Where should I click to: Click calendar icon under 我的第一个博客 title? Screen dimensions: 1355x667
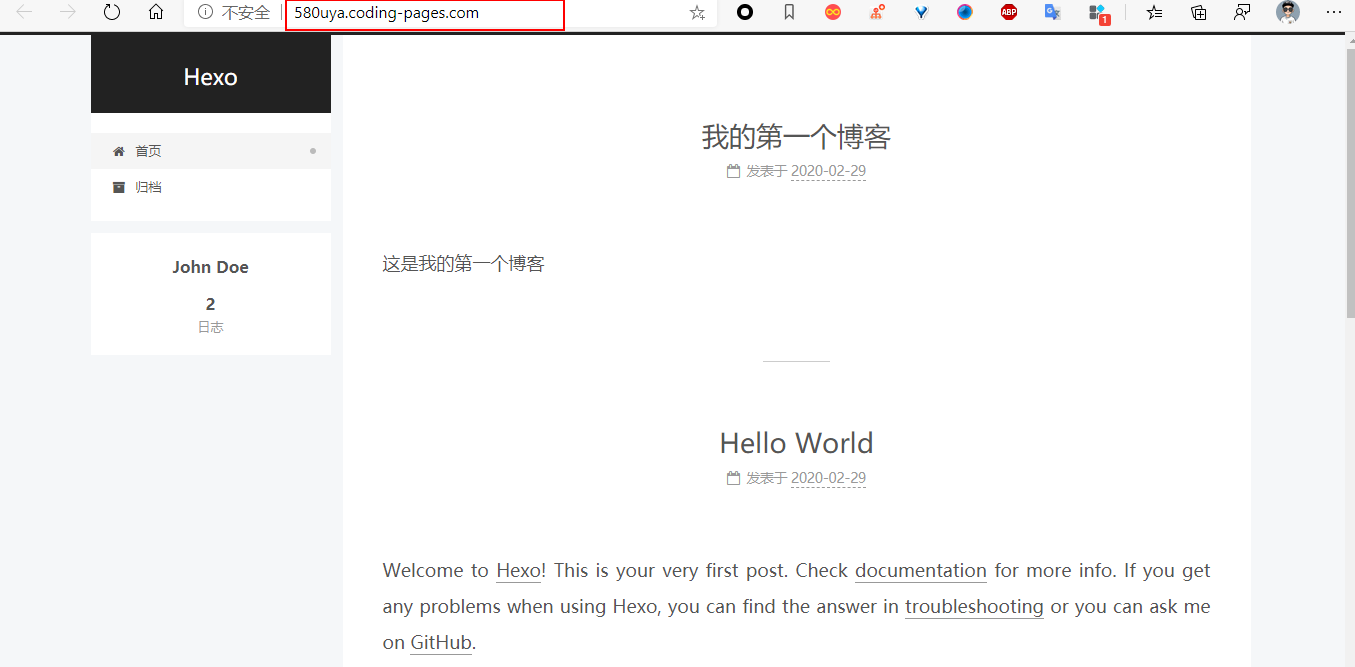pyautogui.click(x=733, y=171)
